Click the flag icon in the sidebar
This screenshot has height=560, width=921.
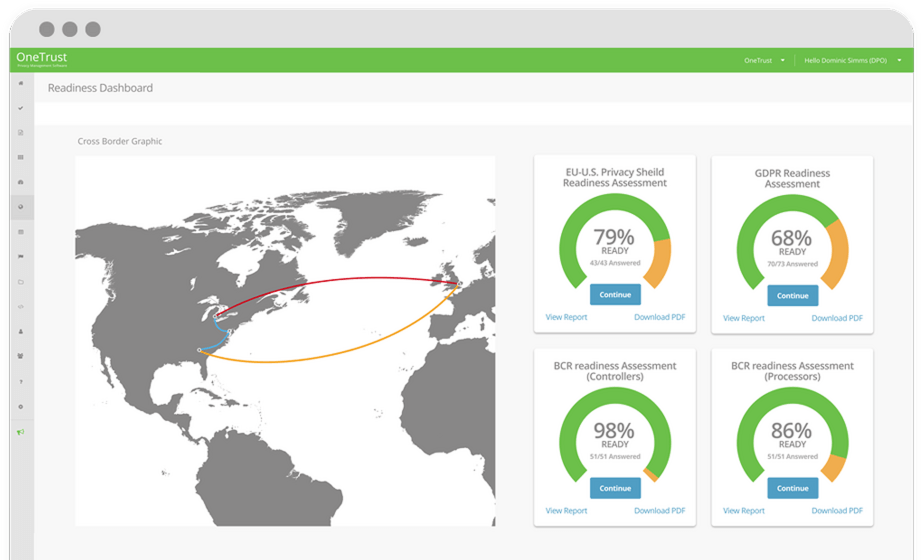(x=21, y=257)
